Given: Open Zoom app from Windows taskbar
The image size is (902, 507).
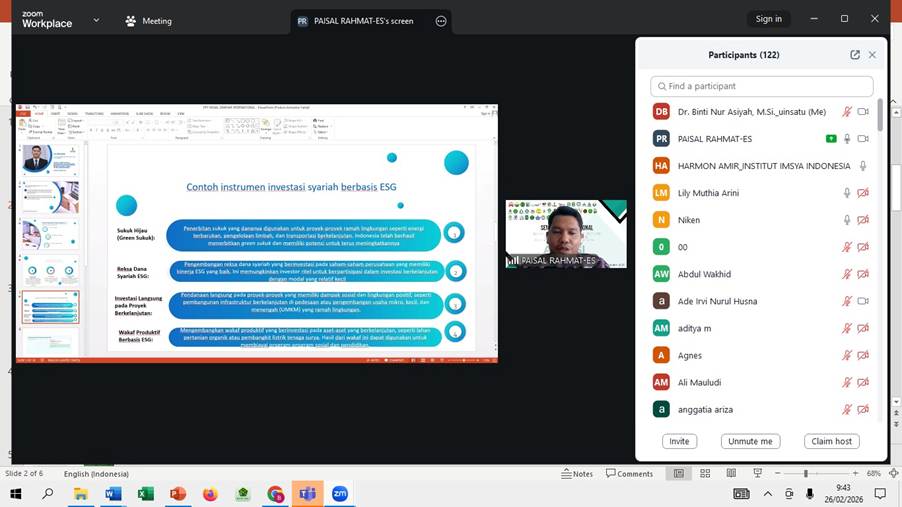Looking at the screenshot, I should pos(340,494).
